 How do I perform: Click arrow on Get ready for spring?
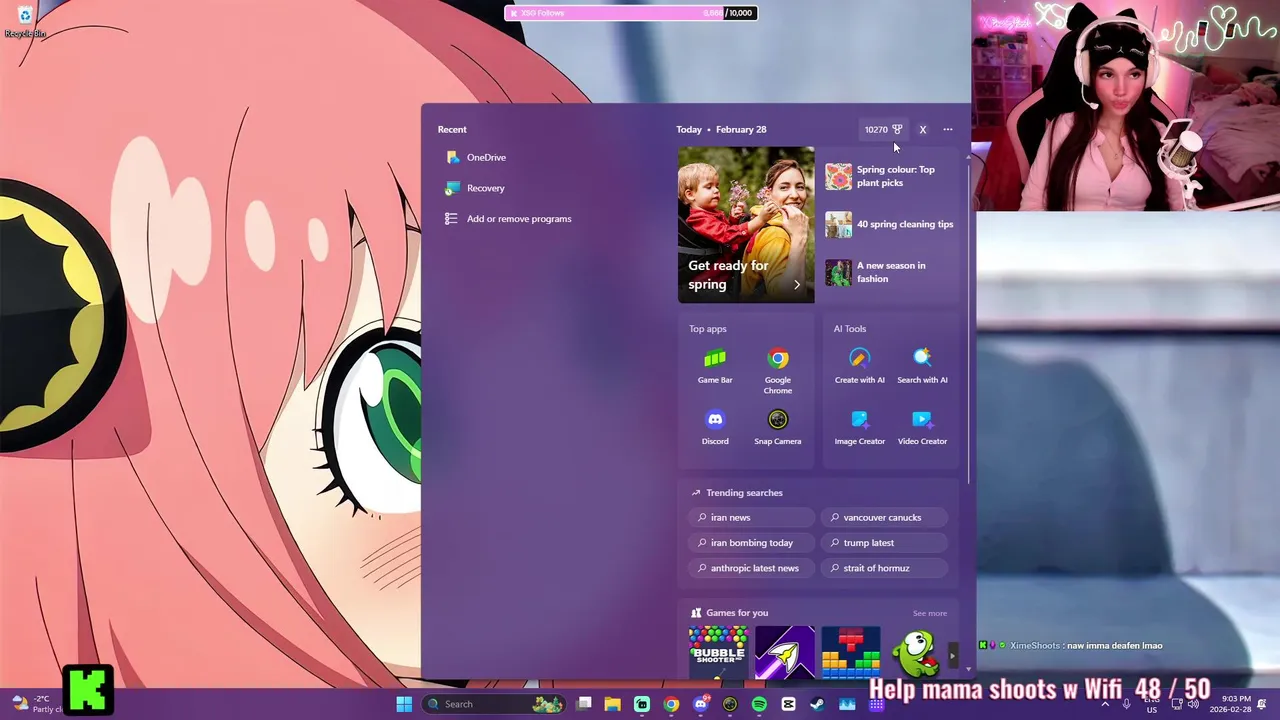pyautogui.click(x=797, y=285)
